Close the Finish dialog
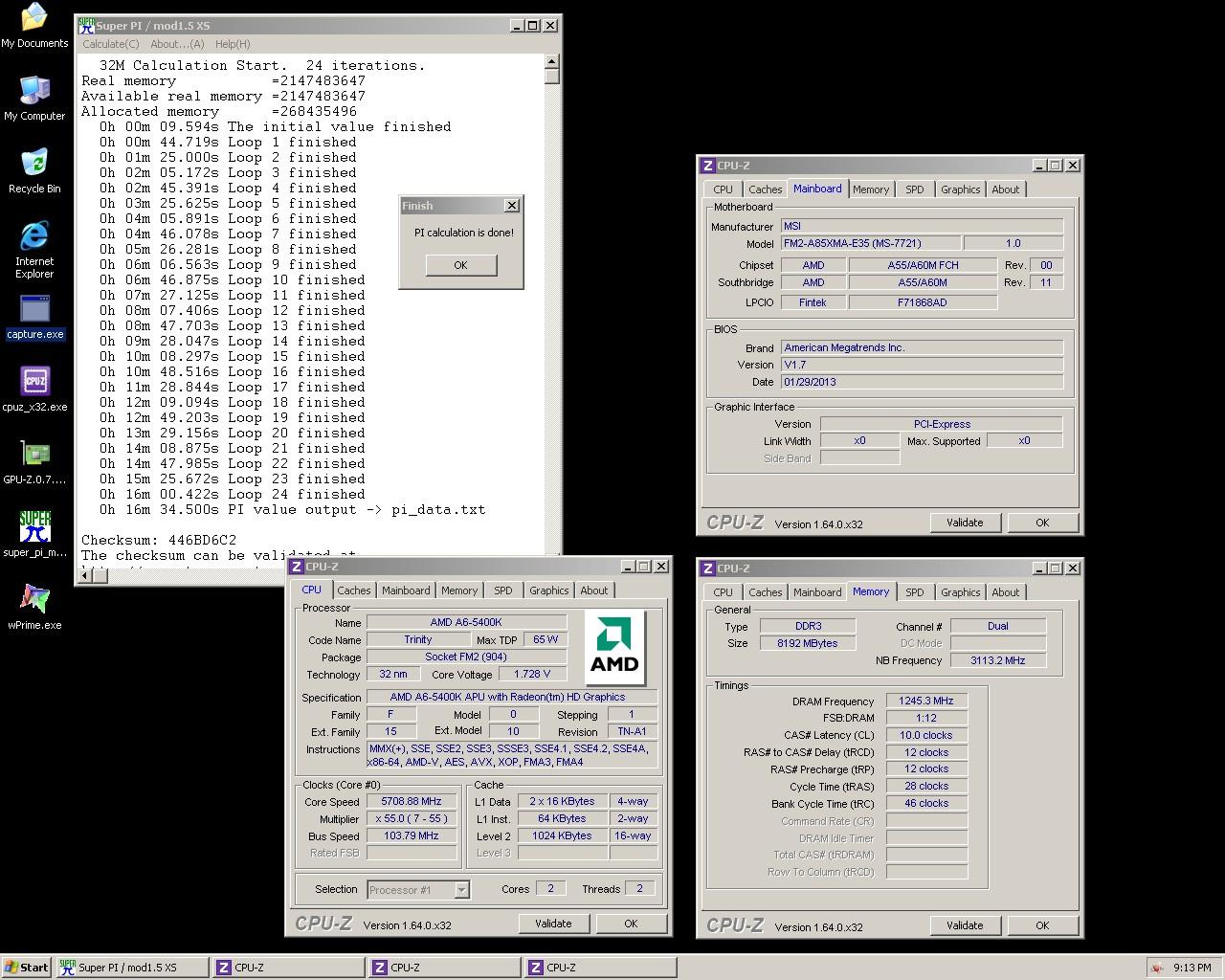Viewport: 1225px width, 980px height. [x=511, y=206]
